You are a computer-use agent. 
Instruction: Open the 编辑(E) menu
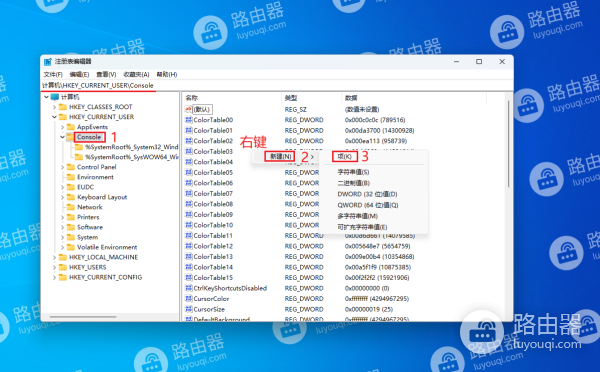point(79,74)
